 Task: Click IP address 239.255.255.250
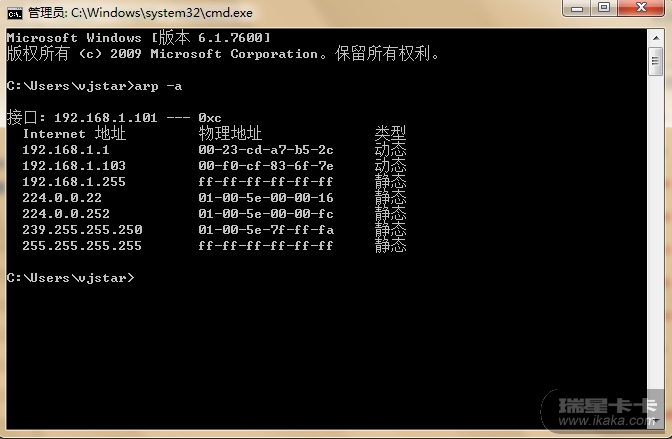[x=82, y=230]
